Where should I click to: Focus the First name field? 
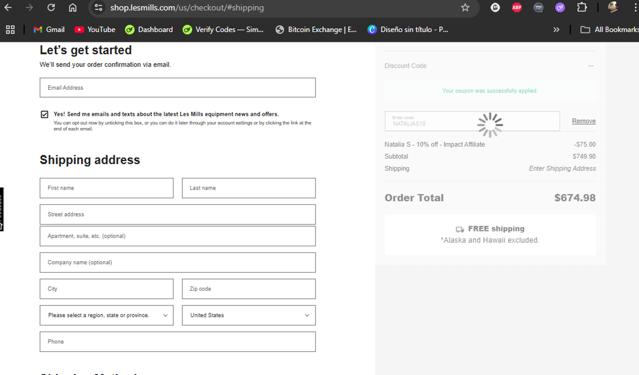point(106,188)
